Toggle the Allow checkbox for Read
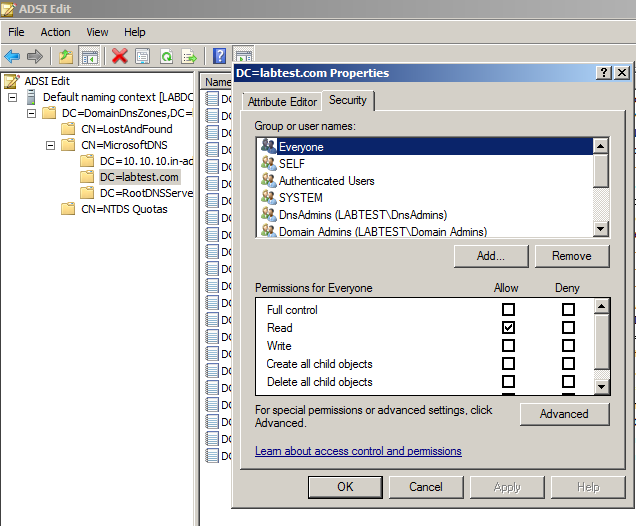 509,328
